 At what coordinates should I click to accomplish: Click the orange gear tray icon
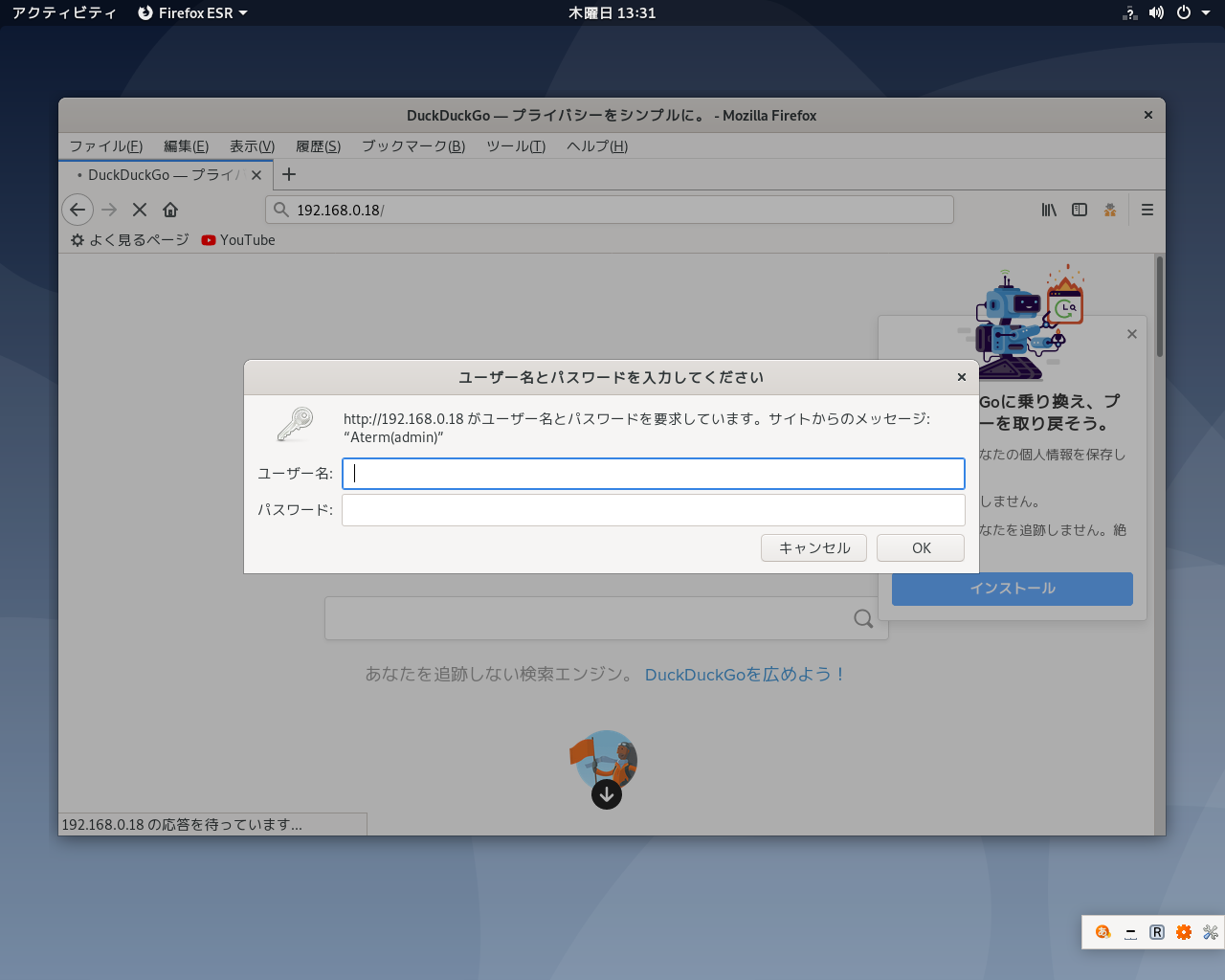tap(1184, 932)
